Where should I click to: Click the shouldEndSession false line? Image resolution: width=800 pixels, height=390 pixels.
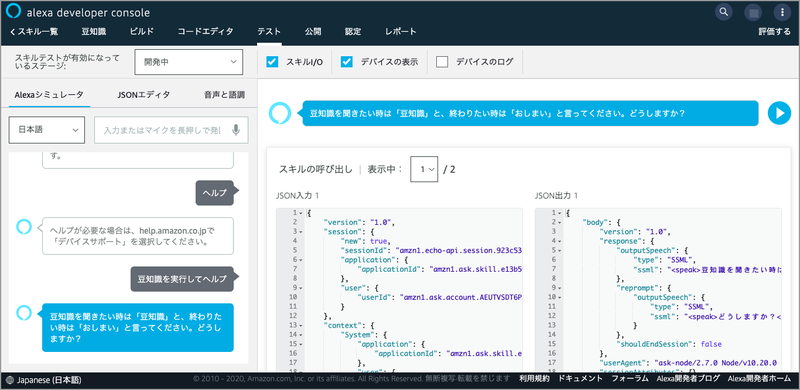pos(669,344)
